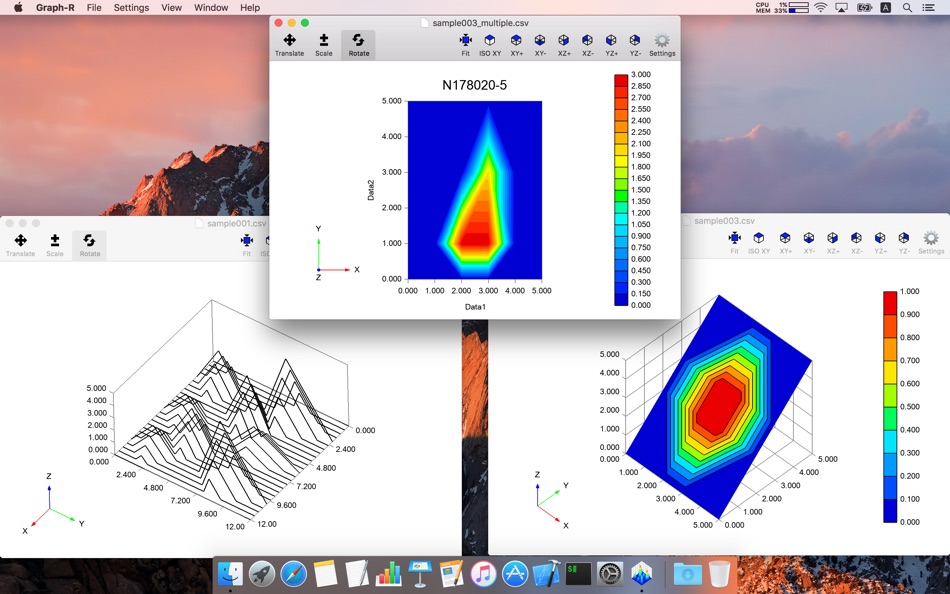The image size is (950, 594).
Task: Open Notification Center icon
Action: [928, 8]
